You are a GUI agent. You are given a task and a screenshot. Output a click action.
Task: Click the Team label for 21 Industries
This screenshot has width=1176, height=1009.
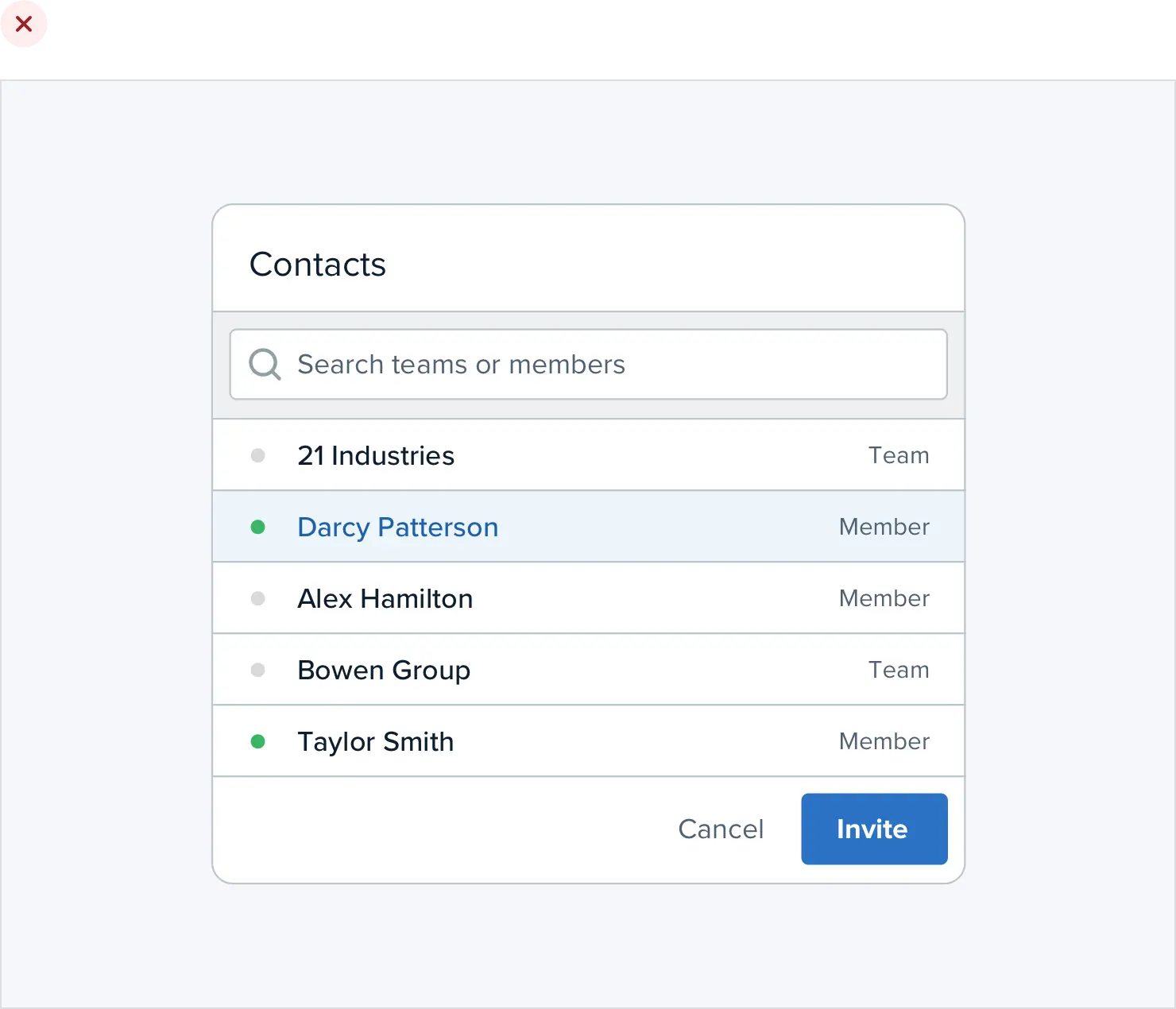click(898, 455)
